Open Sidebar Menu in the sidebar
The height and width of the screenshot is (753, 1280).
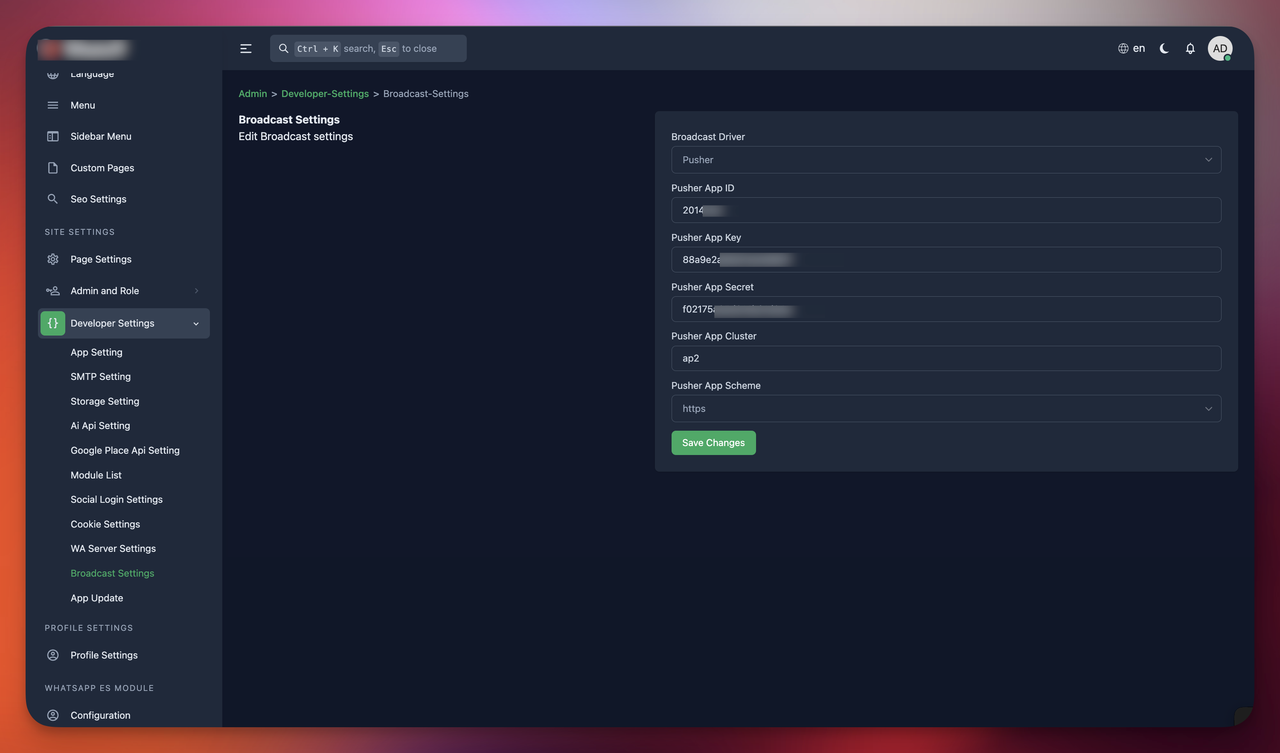pyautogui.click(x=101, y=136)
